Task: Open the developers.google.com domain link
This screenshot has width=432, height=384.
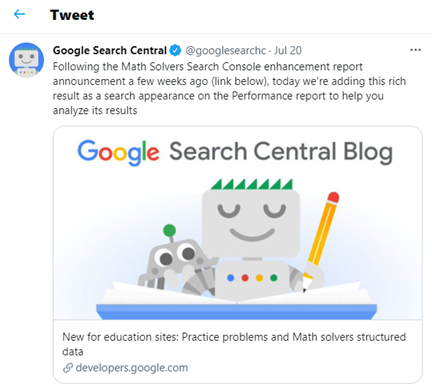Action: 132,368
